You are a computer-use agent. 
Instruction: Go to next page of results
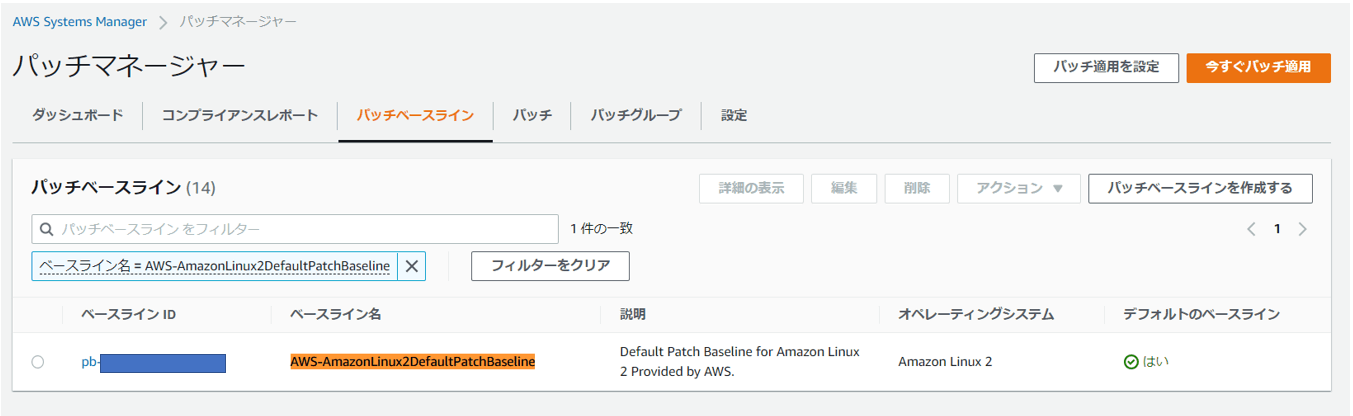pos(1302,229)
